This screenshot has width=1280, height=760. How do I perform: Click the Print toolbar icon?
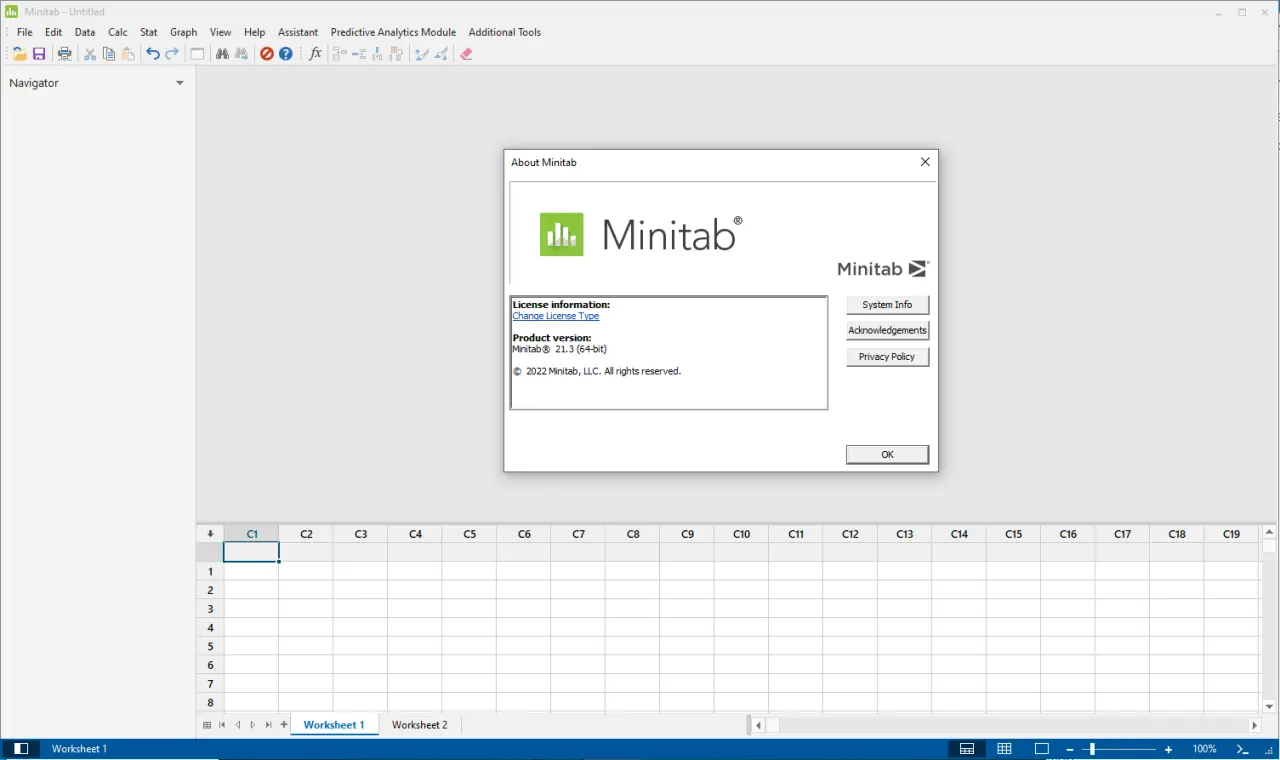point(65,54)
